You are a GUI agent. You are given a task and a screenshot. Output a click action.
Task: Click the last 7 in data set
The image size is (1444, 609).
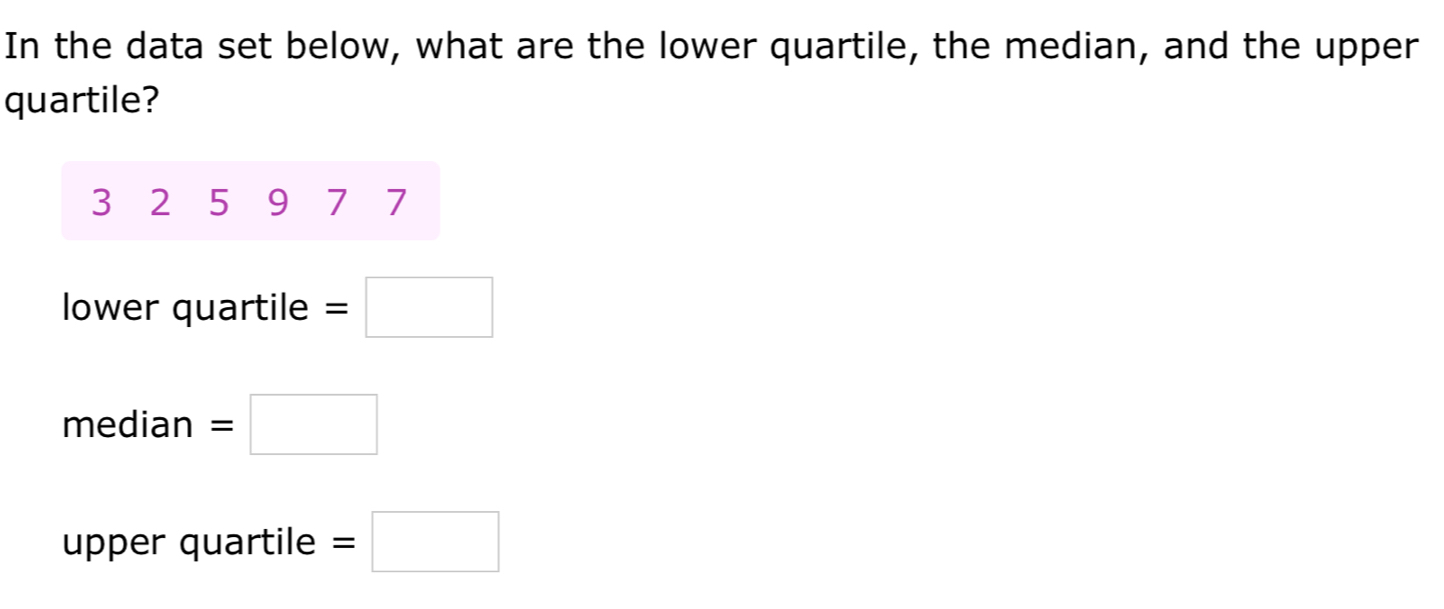point(397,203)
